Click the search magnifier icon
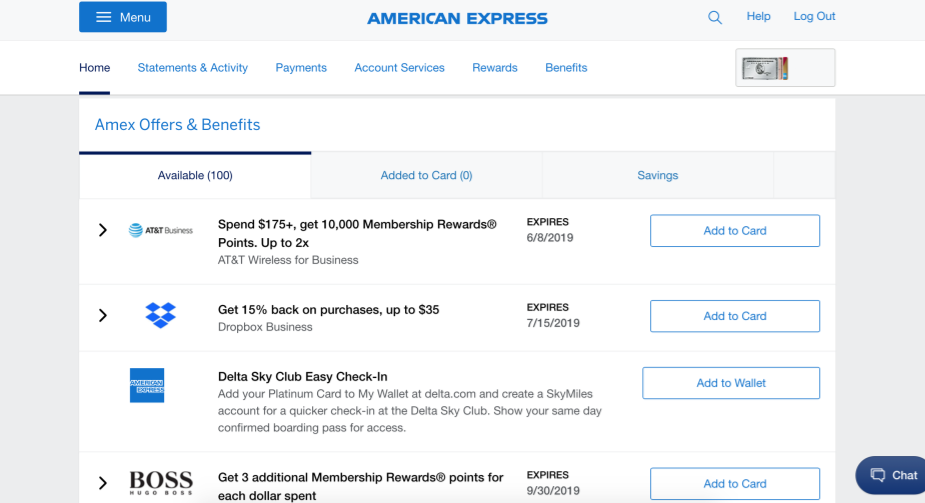 715,17
